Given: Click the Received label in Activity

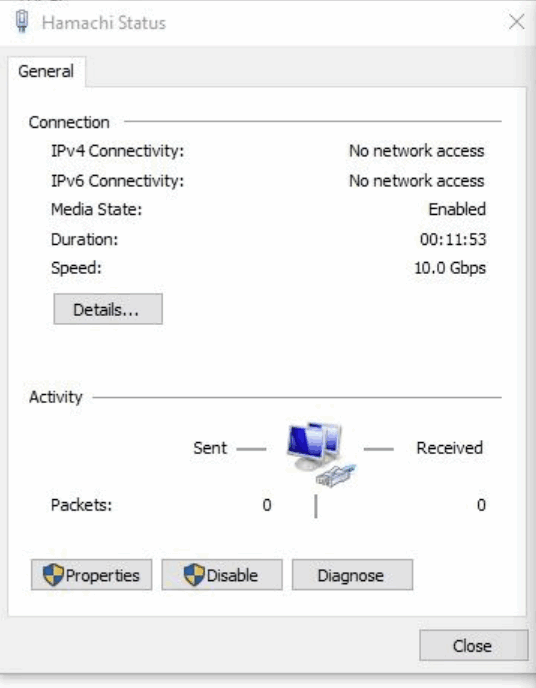Looking at the screenshot, I should click(450, 448).
